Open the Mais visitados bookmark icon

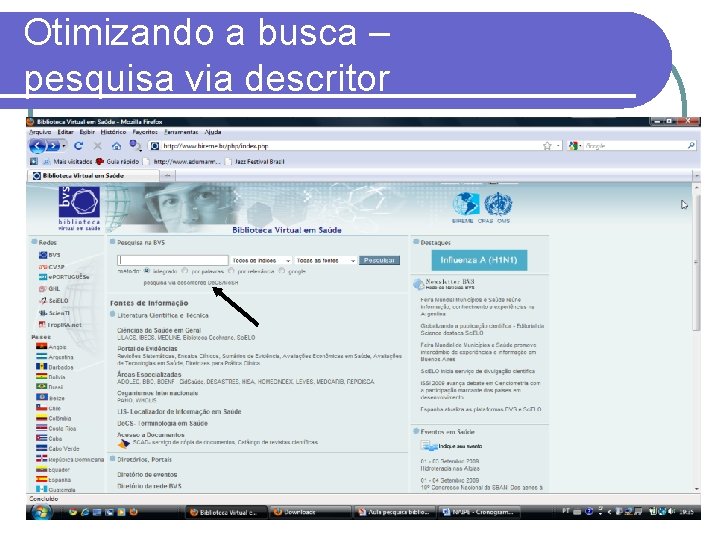click(46, 162)
